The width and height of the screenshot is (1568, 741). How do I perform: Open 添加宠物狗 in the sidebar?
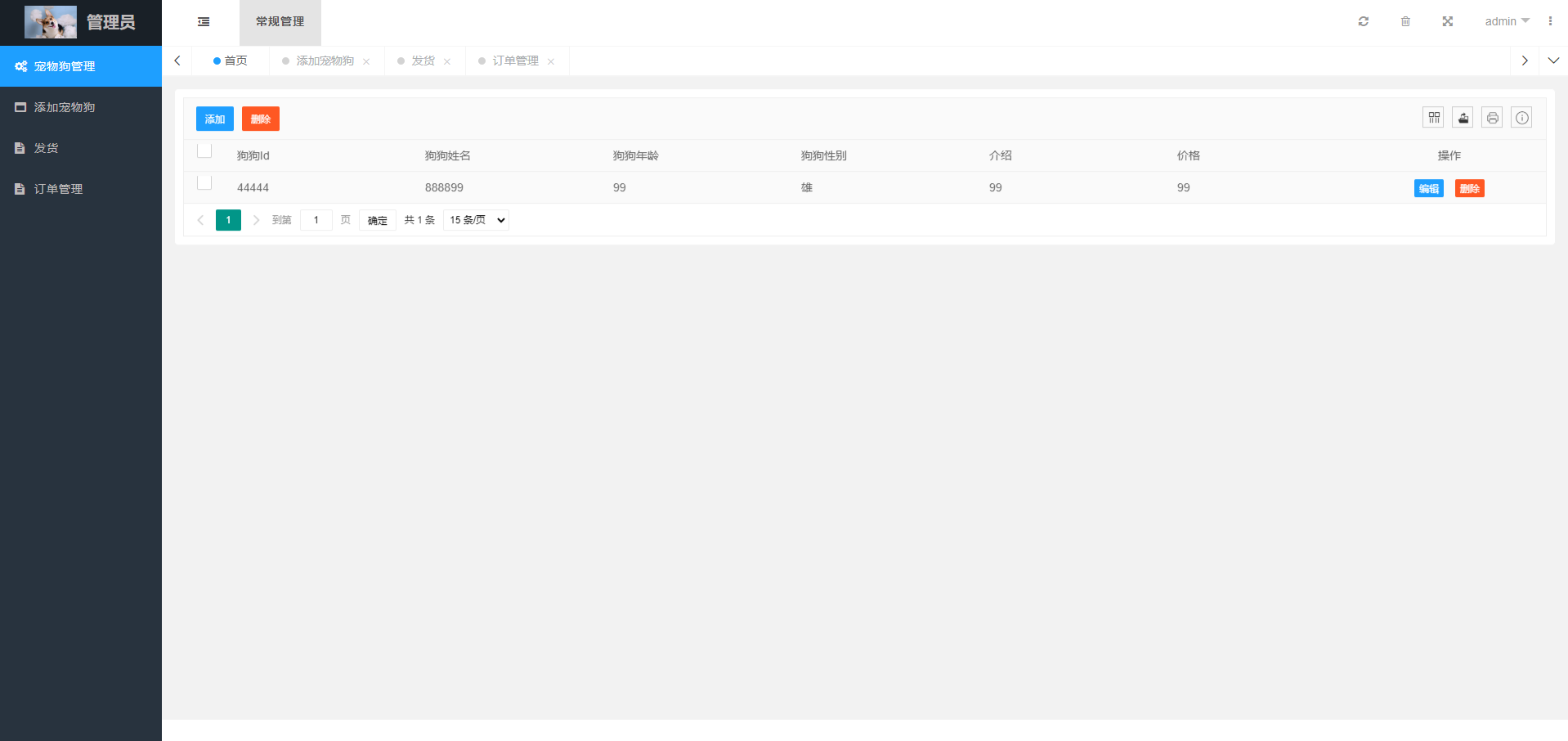pyautogui.click(x=81, y=107)
